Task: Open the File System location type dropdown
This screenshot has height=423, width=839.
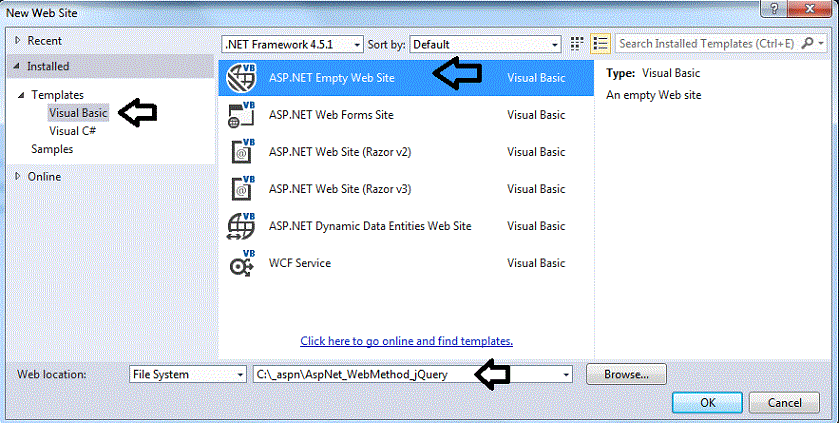Action: pyautogui.click(x=188, y=374)
